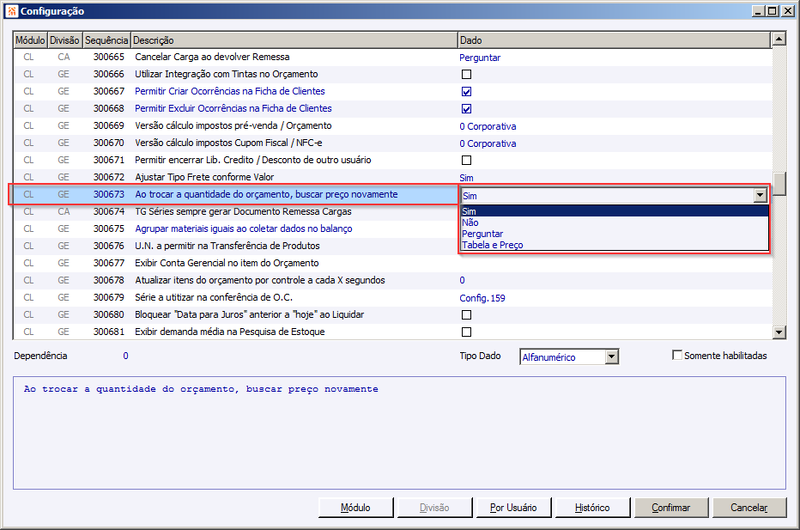Viewport: 800px width, 530px height.
Task: Select Sim option in the dropdown list
Action: click(x=615, y=211)
